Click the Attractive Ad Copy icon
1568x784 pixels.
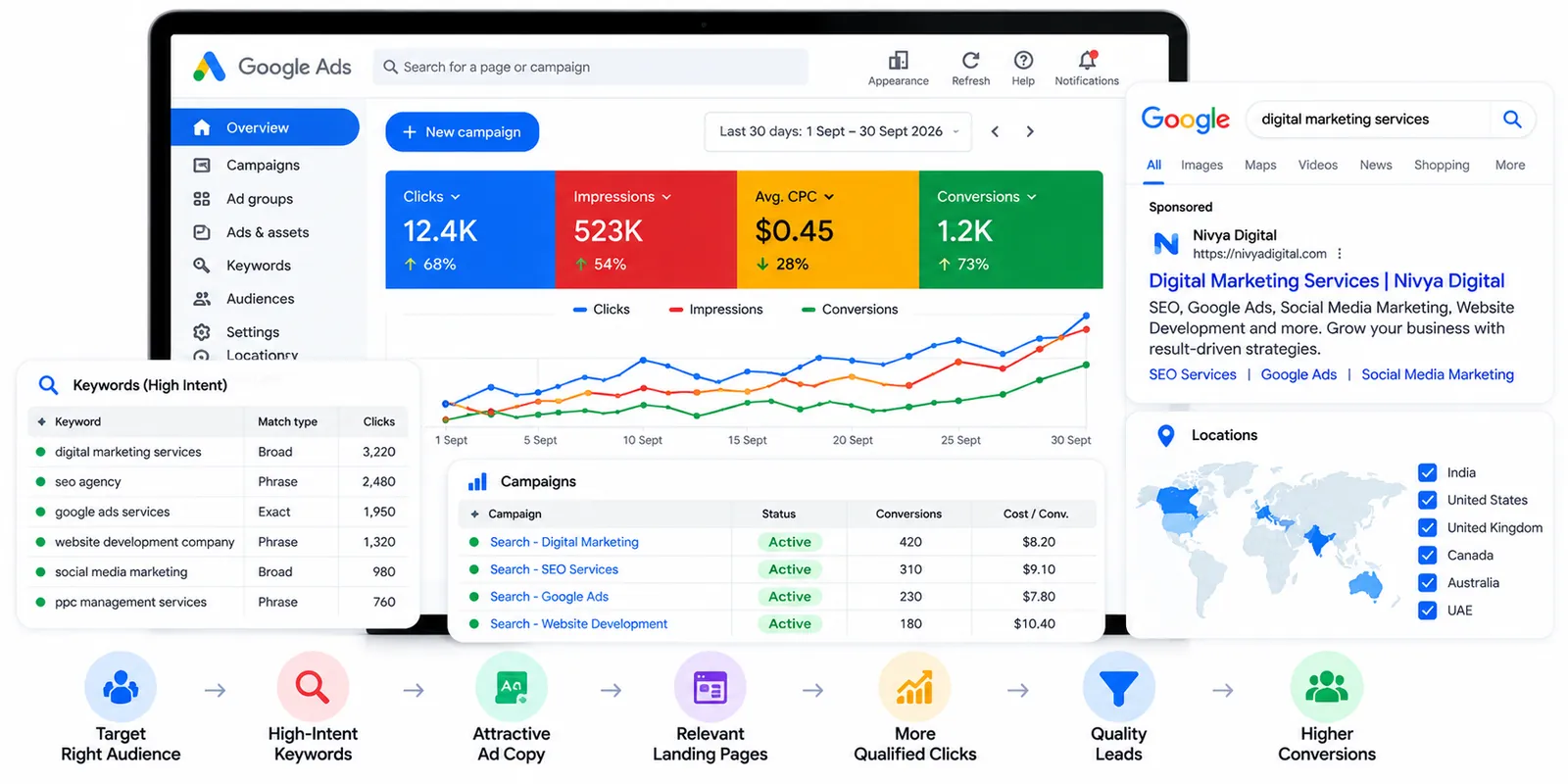click(x=512, y=687)
